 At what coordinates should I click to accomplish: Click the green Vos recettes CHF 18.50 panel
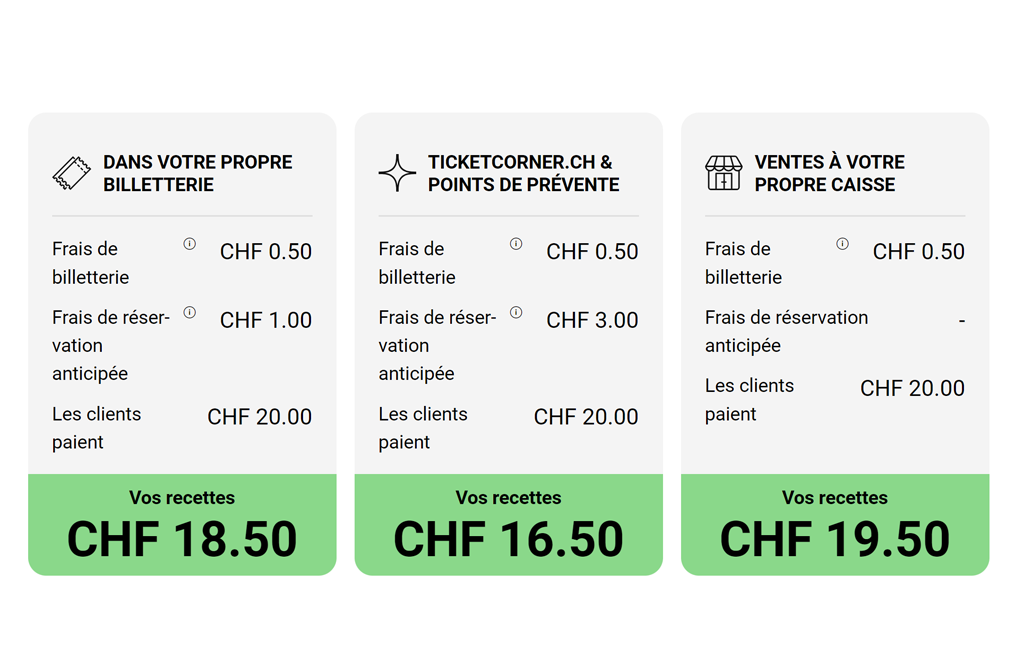click(x=182, y=525)
